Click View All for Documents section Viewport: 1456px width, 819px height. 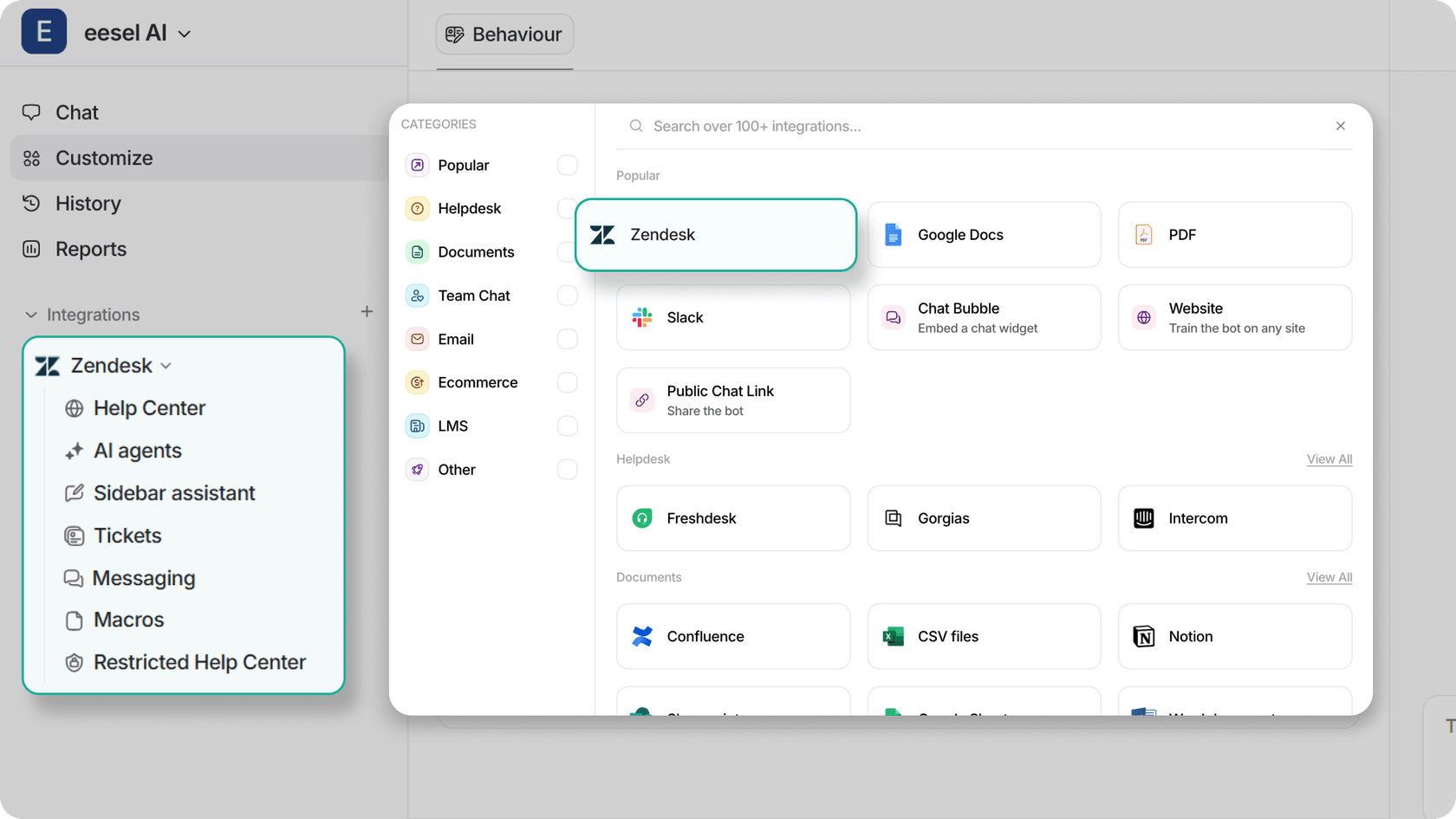pyautogui.click(x=1329, y=577)
